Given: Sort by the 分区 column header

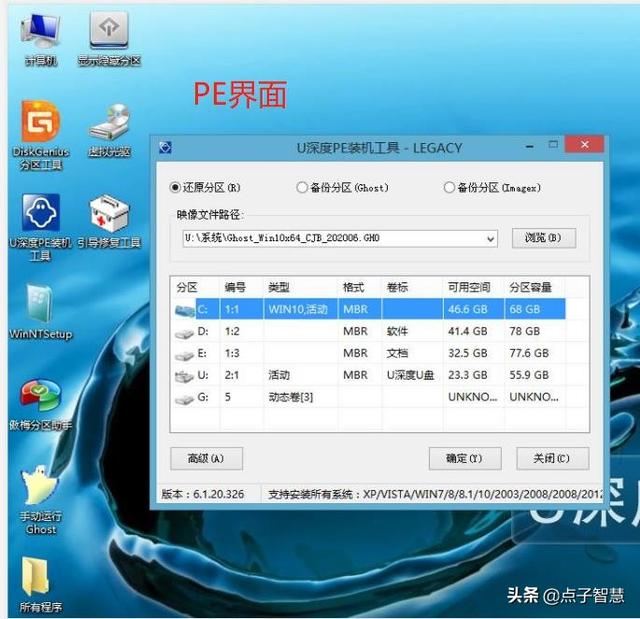Looking at the screenshot, I should coord(195,287).
